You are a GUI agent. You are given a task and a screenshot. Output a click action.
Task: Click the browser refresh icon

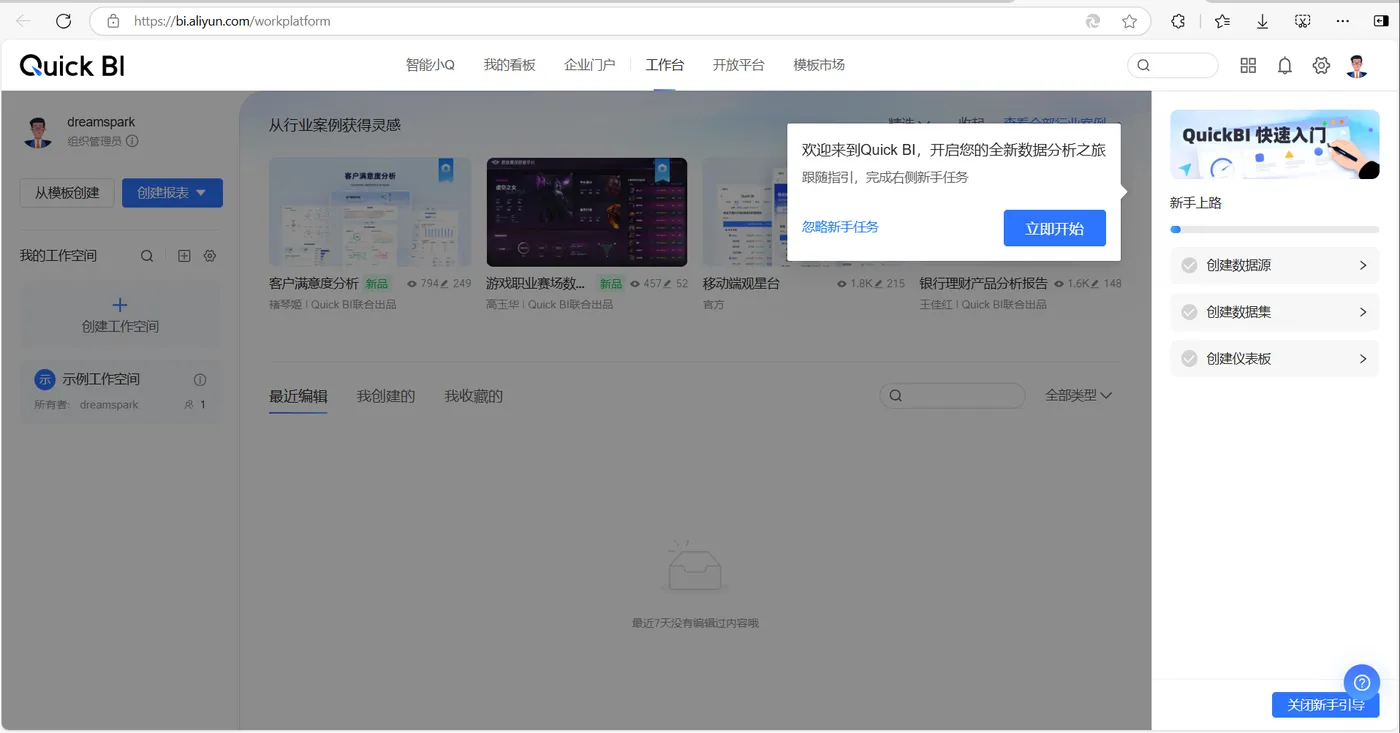63,21
